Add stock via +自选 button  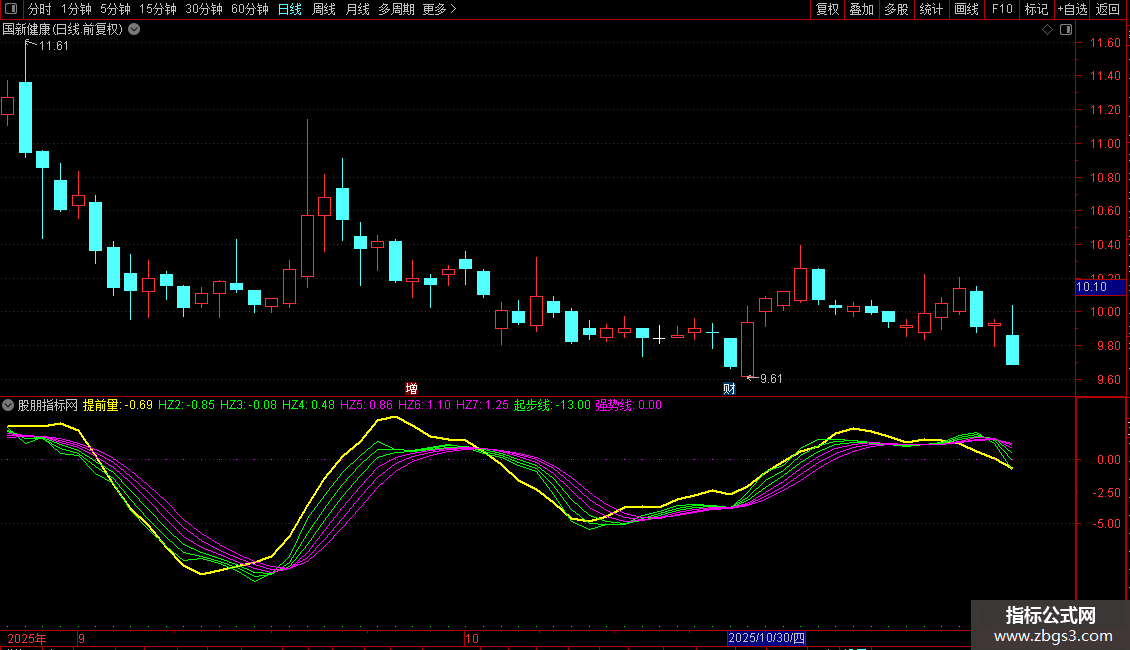pyautogui.click(x=1072, y=9)
